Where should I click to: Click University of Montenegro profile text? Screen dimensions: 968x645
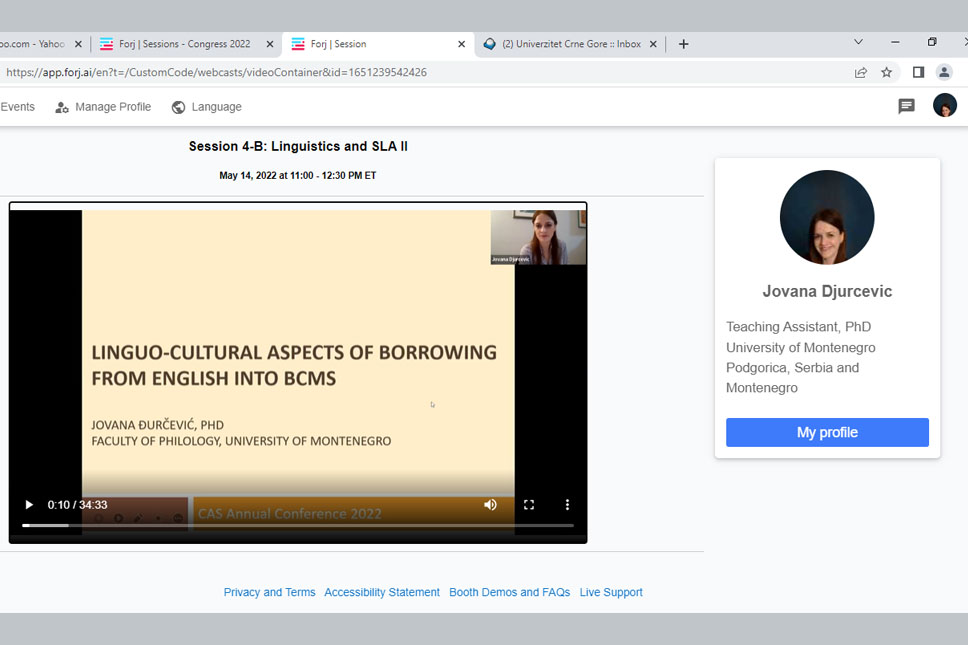click(x=801, y=347)
